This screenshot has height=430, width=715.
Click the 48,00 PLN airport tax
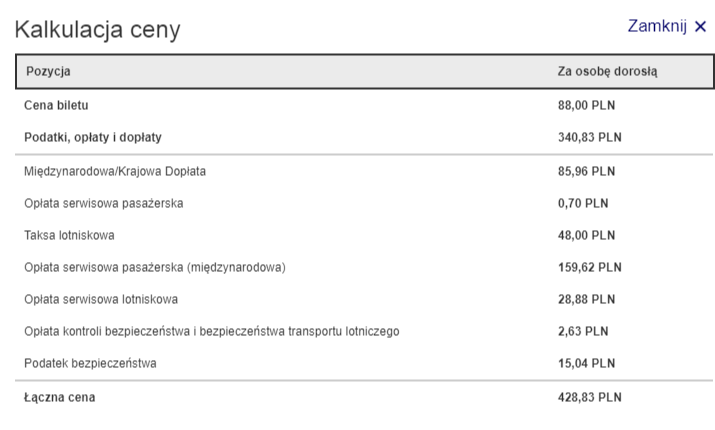click(586, 235)
